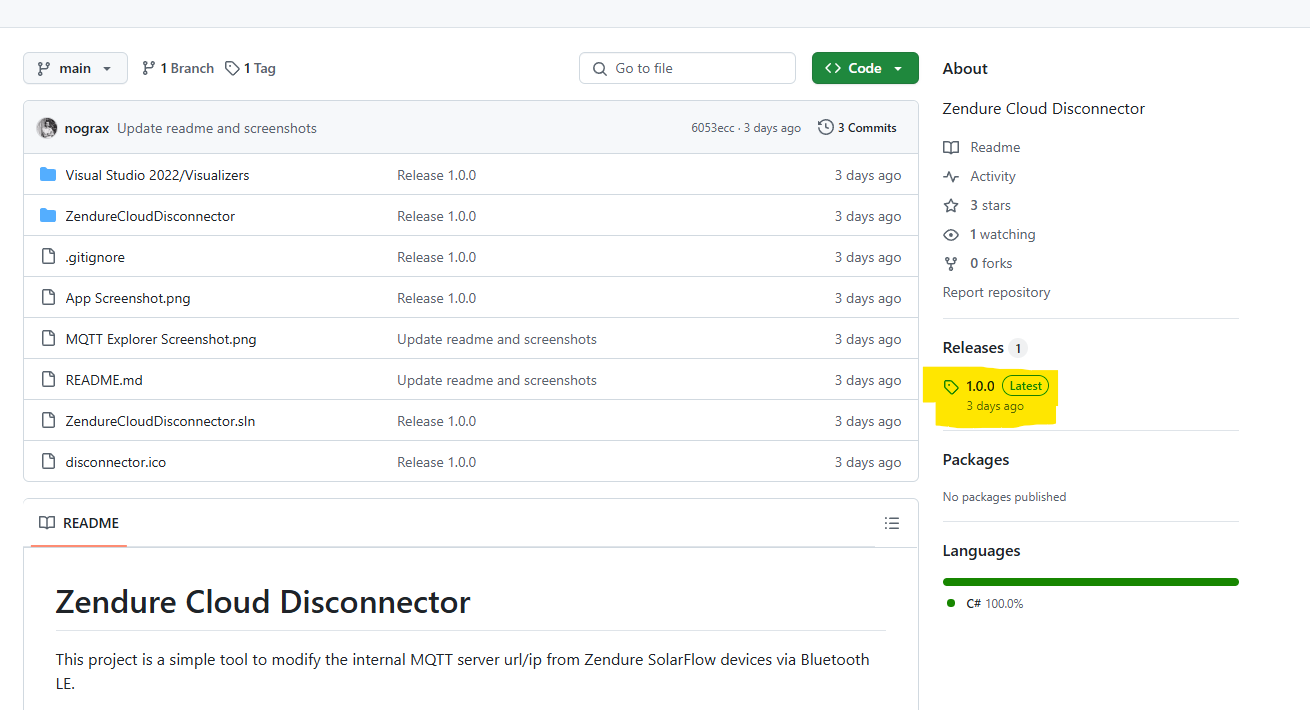Open the README.md file
Viewport: 1310px width, 710px height.
click(x=104, y=380)
